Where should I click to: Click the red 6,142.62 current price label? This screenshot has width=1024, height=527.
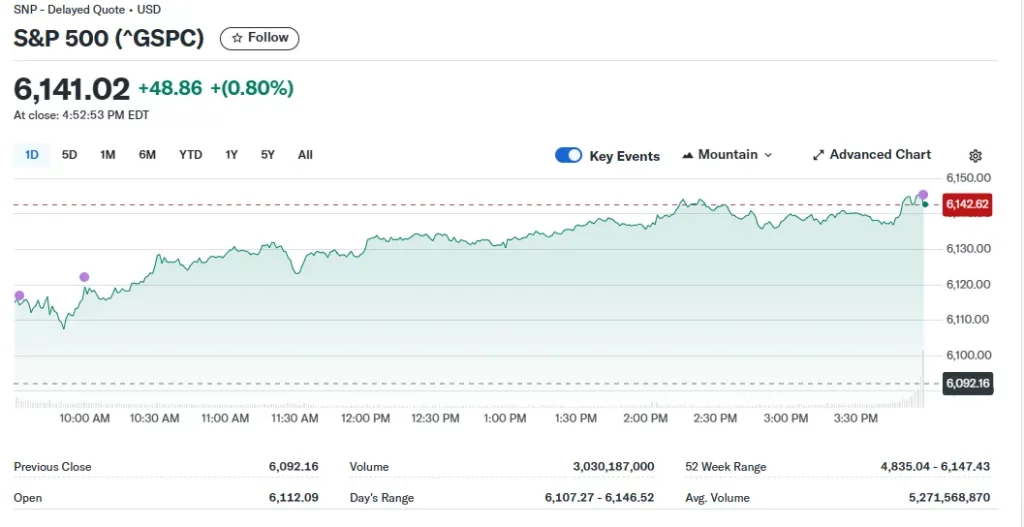pyautogui.click(x=967, y=205)
